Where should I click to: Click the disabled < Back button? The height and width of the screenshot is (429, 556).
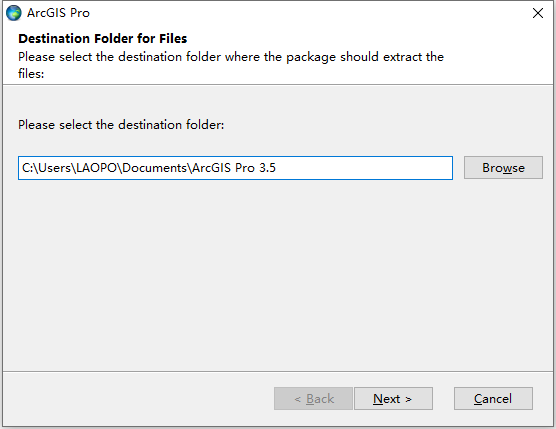point(313,399)
